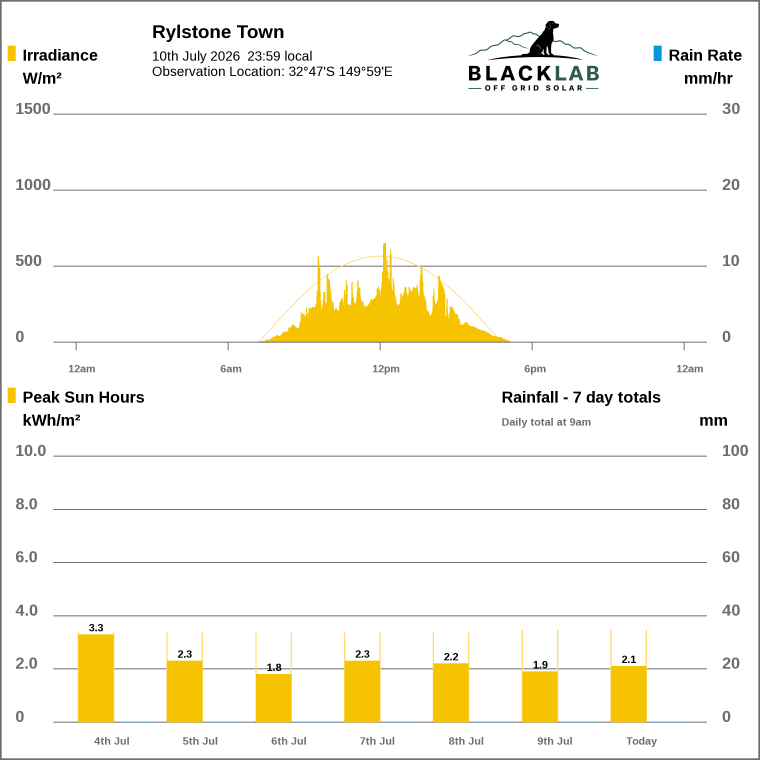Select the 6th Jul bar labeled 1.8
760x760 pixels.
coord(274,698)
